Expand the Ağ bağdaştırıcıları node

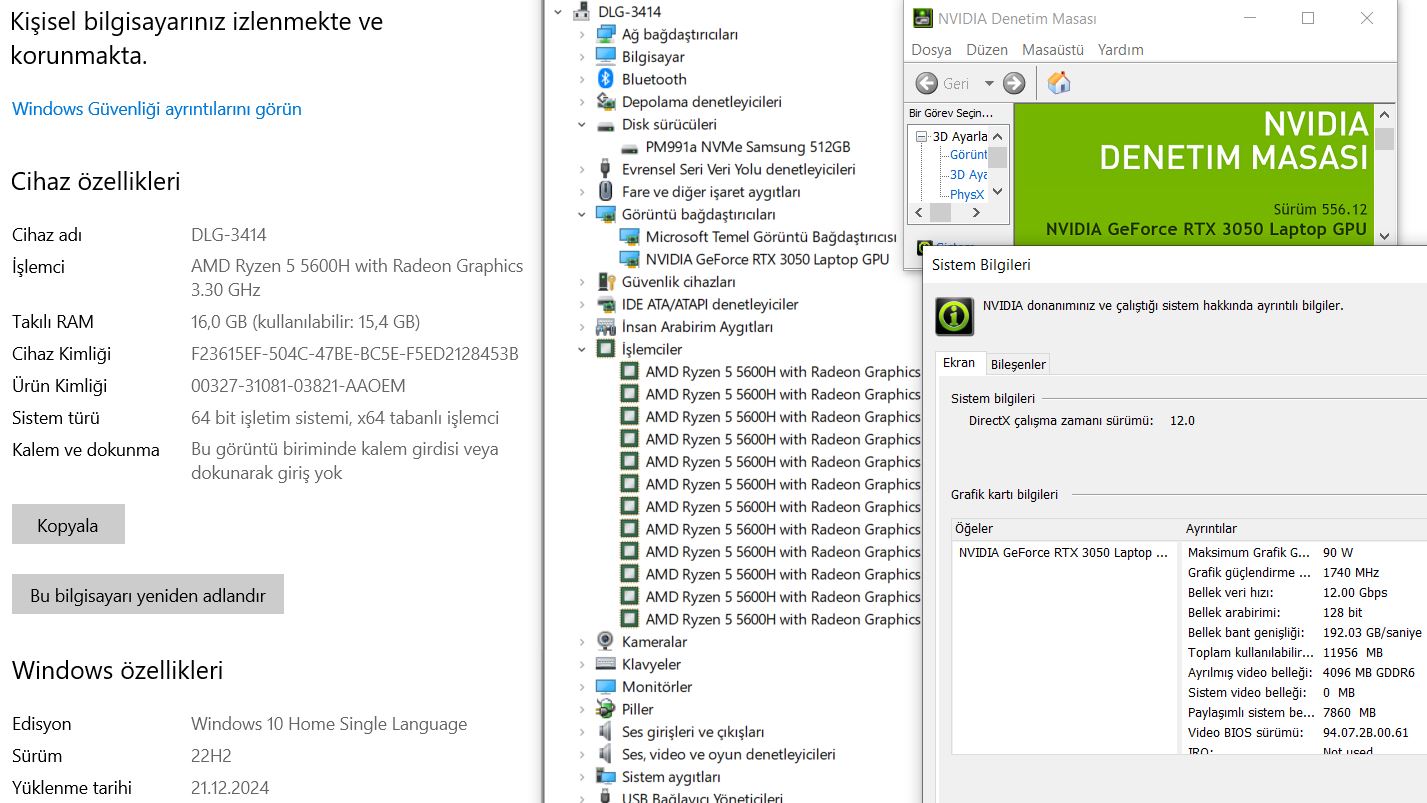click(x=581, y=34)
